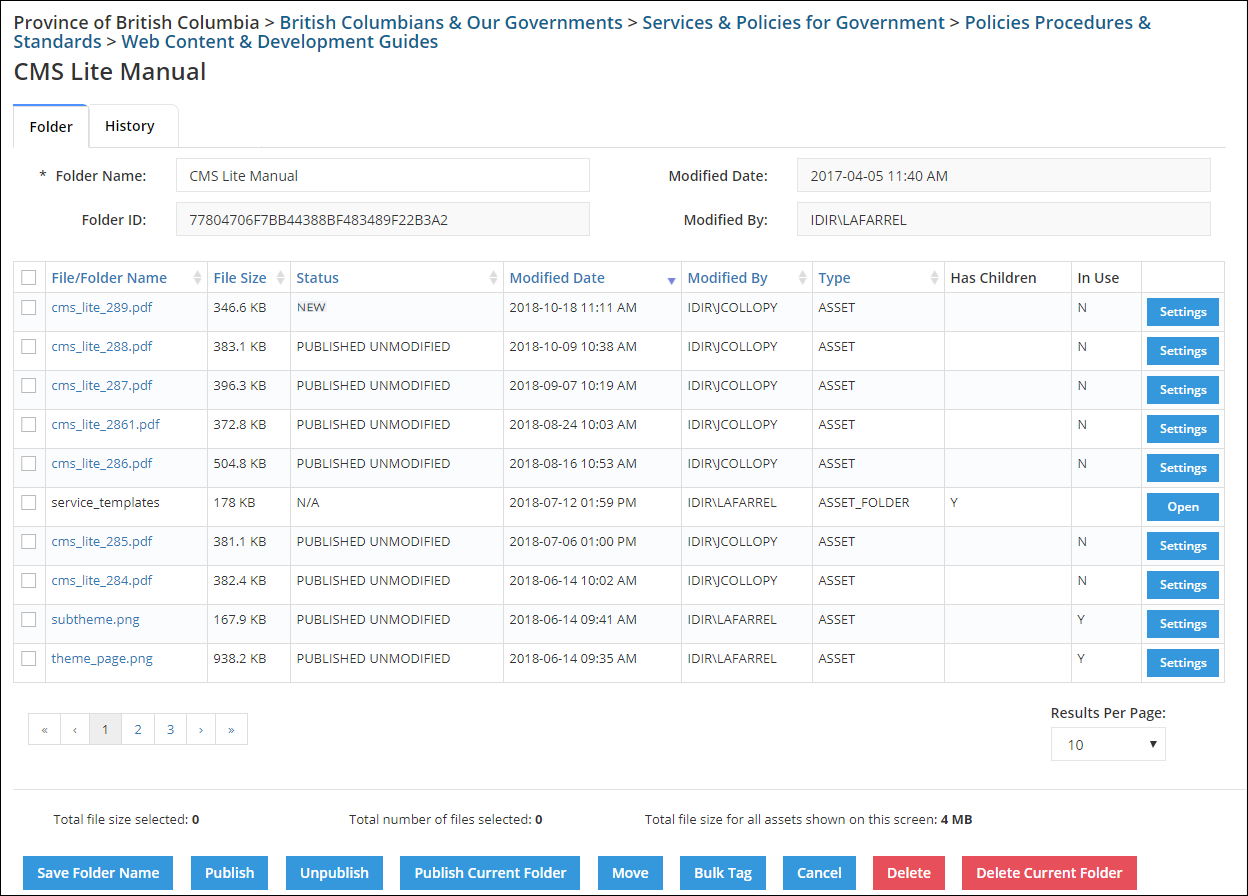Click the Publish button

click(x=230, y=873)
